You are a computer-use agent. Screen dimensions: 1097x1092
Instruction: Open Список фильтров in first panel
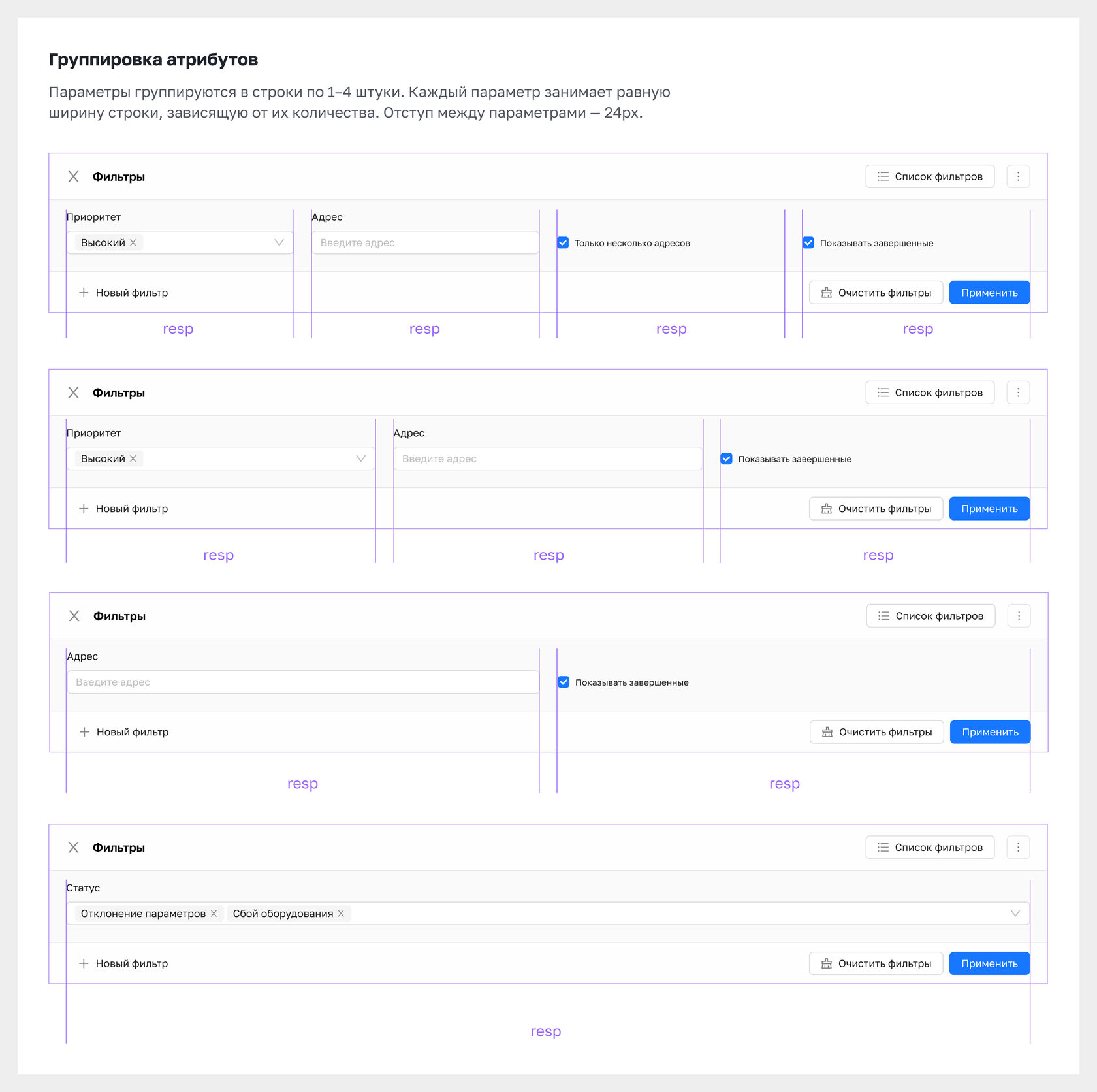[x=930, y=176]
